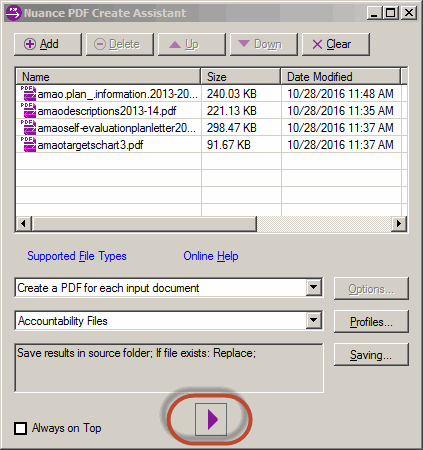423x450 pixels.
Task: Enable the Always on Top checkbox
Action: [21, 428]
